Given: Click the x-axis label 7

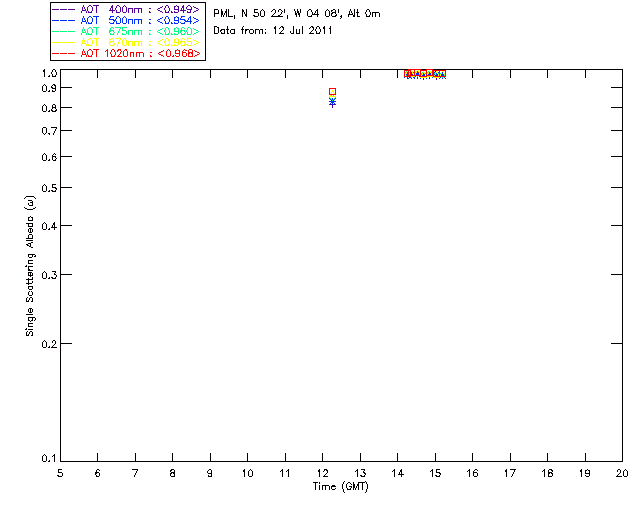Looking at the screenshot, I should pos(135,473).
